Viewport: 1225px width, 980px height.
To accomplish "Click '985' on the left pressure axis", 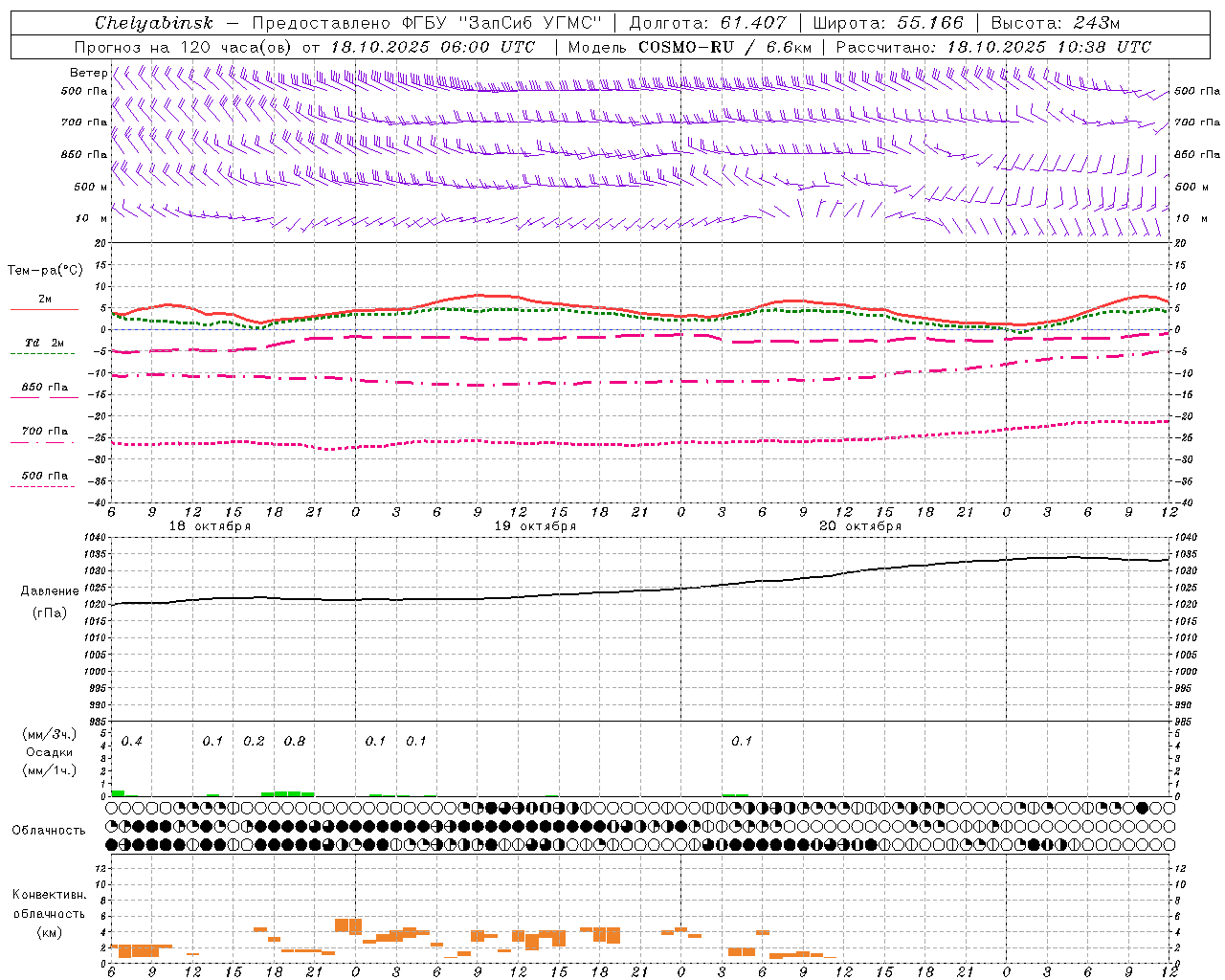I will (99, 722).
